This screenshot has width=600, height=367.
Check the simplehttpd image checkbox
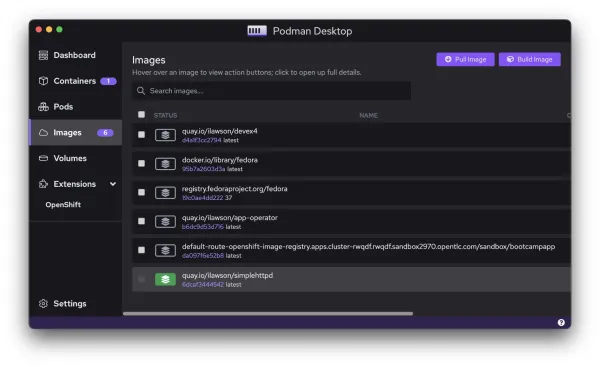pos(142,279)
